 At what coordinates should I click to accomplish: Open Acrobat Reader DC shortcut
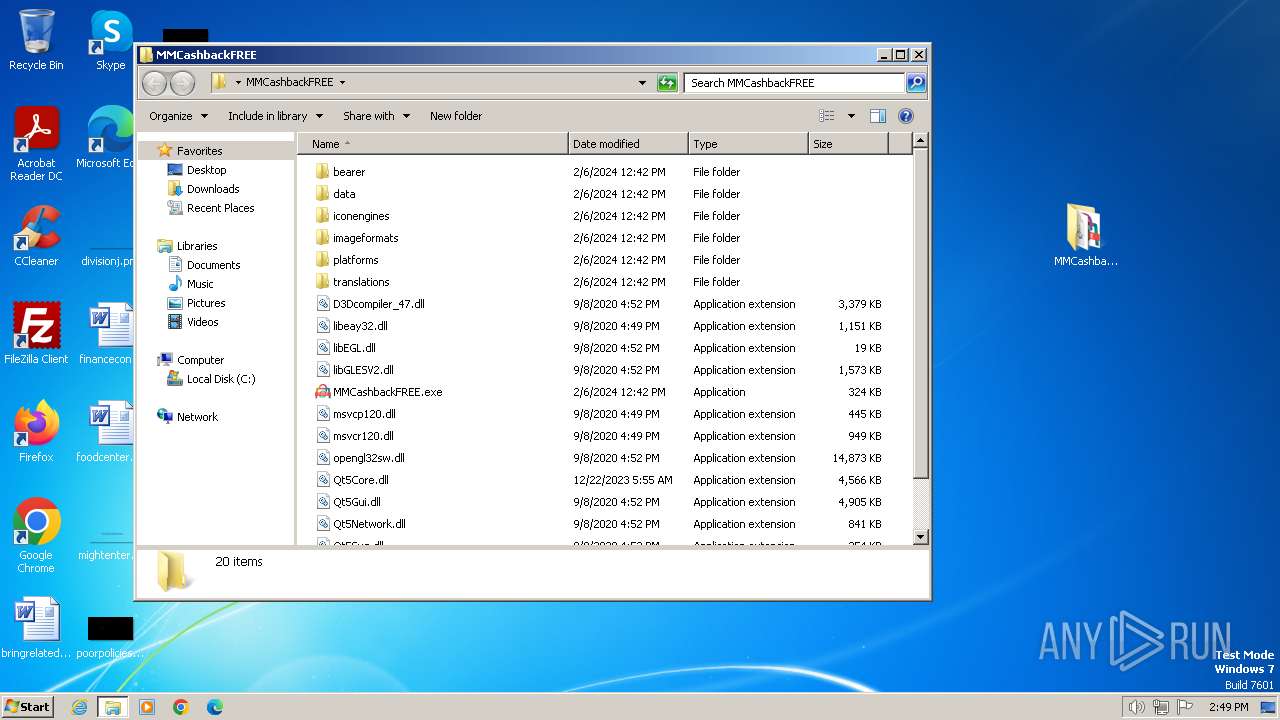pyautogui.click(x=36, y=144)
